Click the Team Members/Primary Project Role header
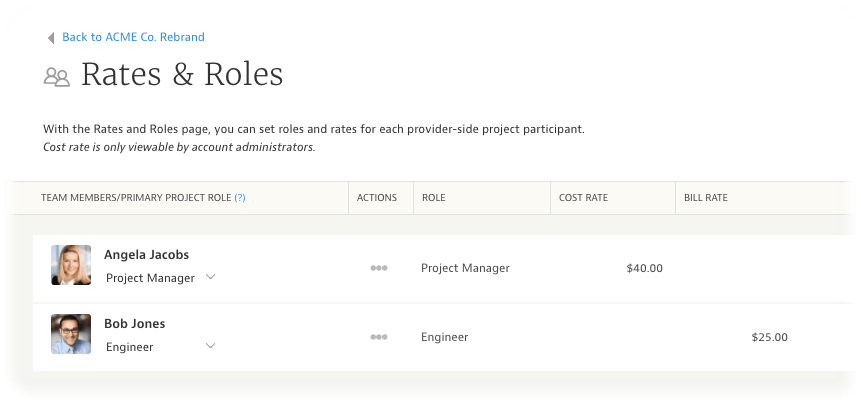 [x=136, y=198]
